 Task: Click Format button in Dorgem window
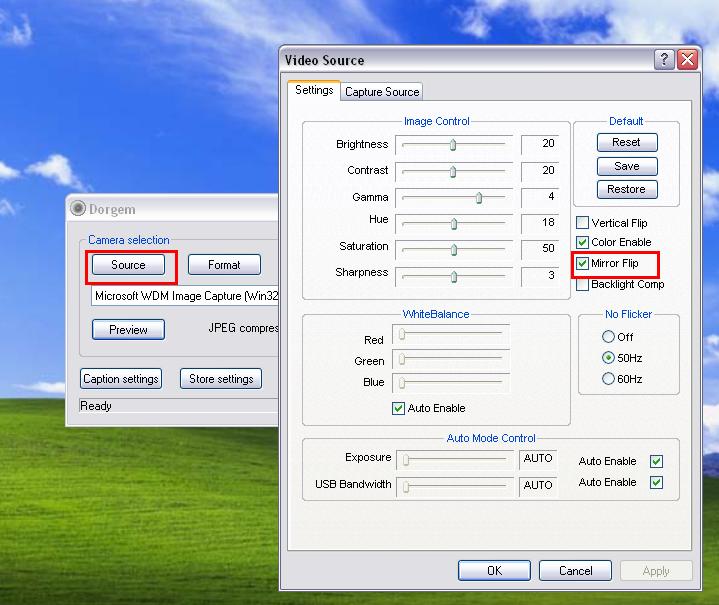[224, 265]
